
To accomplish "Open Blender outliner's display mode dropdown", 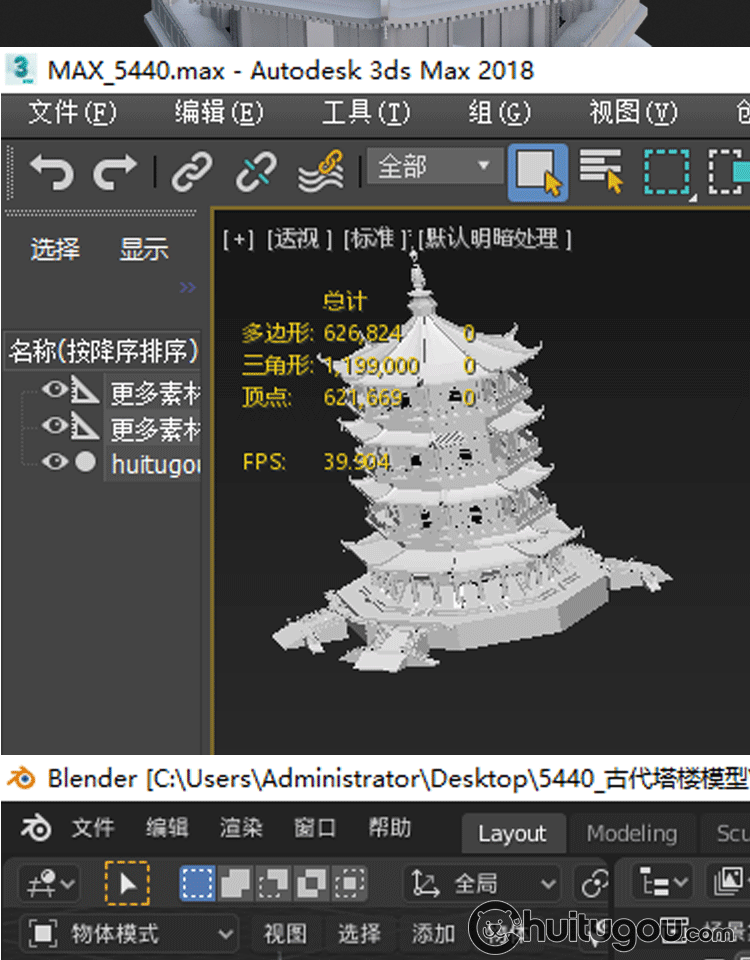I will 729,882.
